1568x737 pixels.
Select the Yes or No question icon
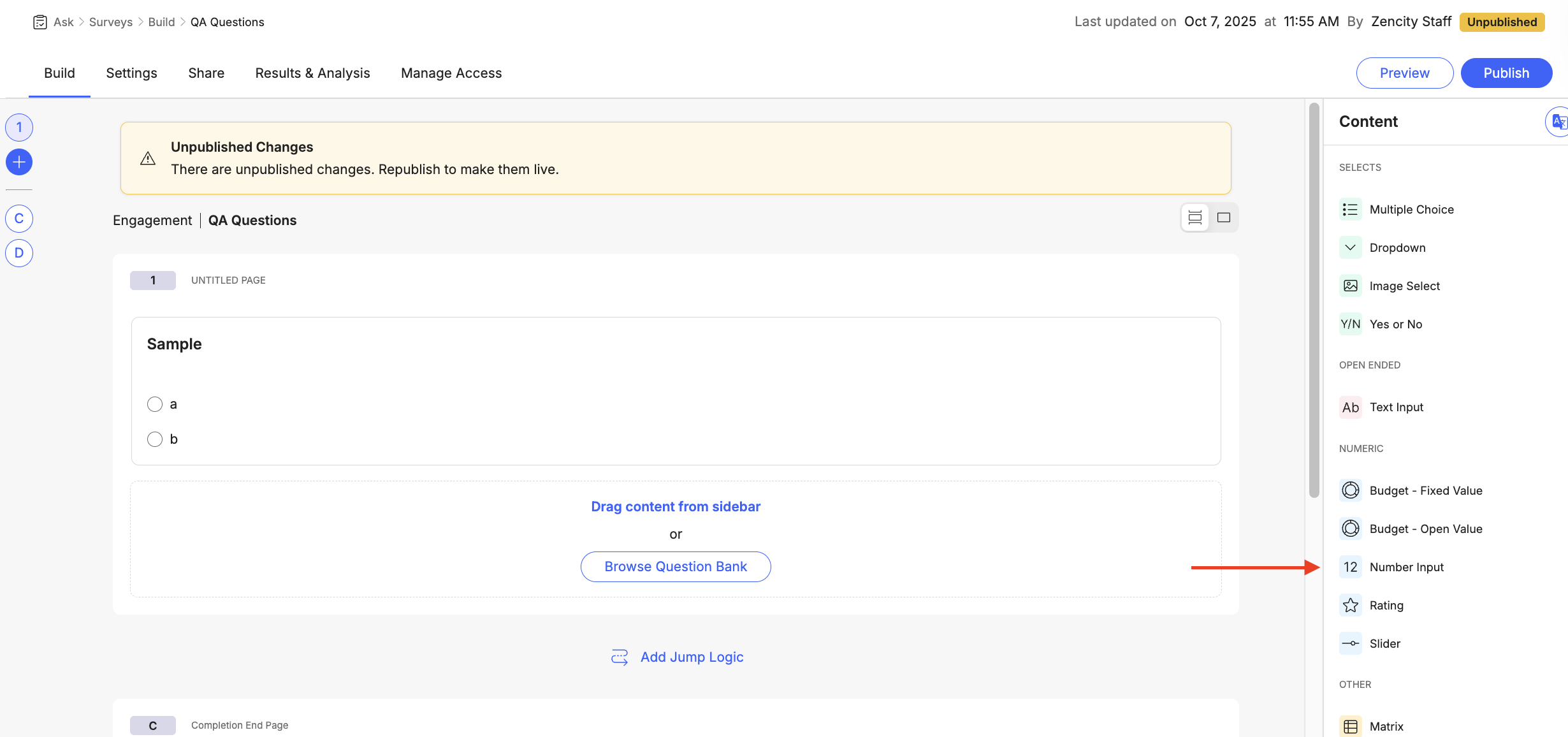[1351, 324]
